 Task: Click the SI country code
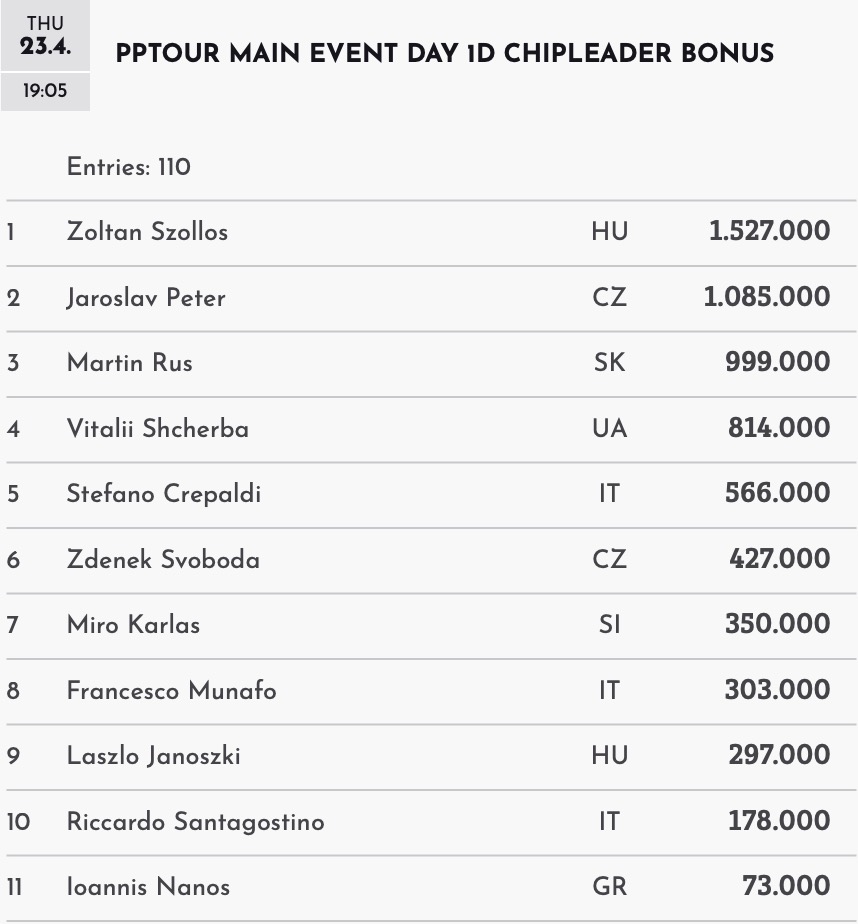(609, 625)
